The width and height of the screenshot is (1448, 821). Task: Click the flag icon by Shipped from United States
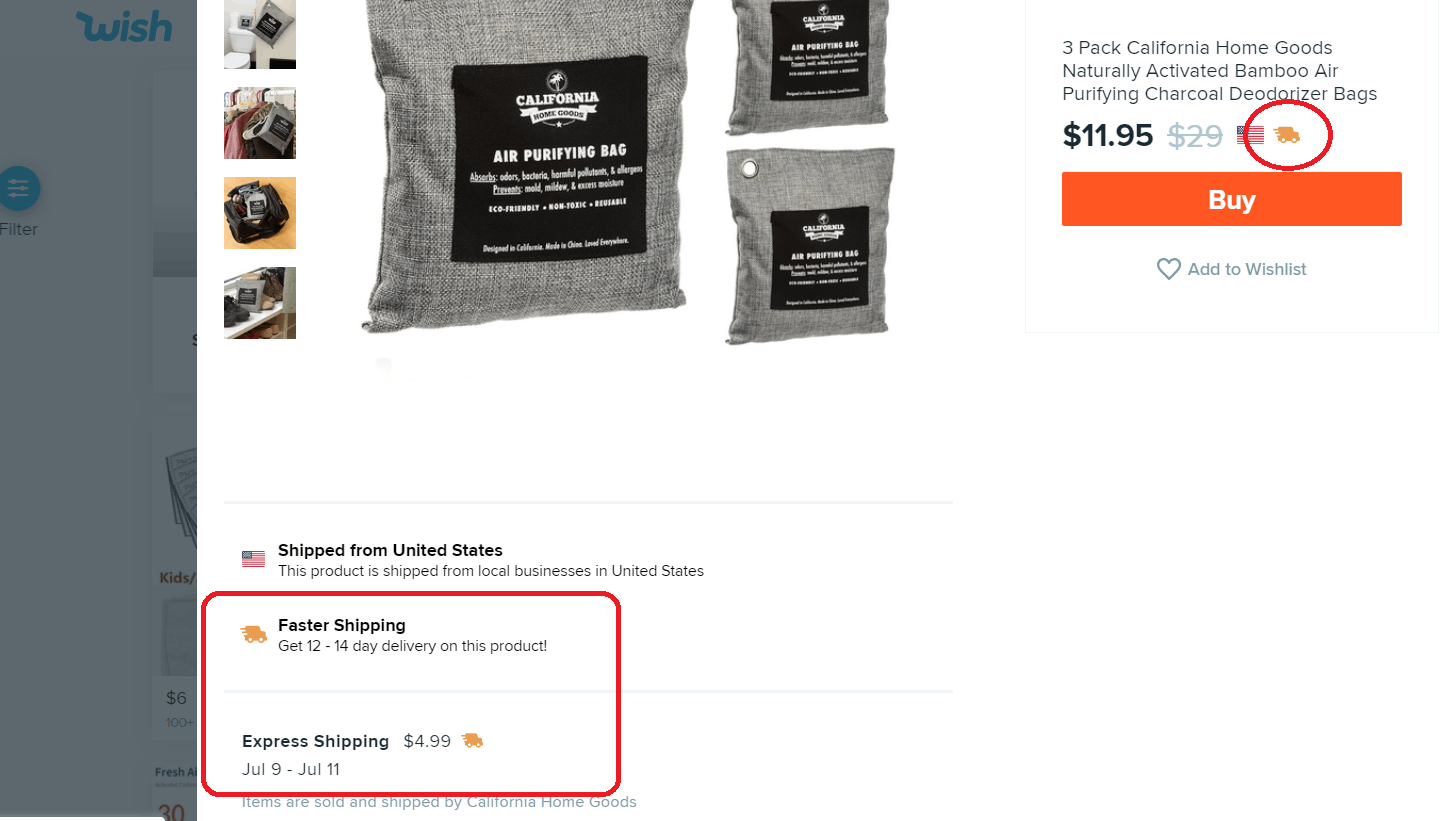[253, 559]
